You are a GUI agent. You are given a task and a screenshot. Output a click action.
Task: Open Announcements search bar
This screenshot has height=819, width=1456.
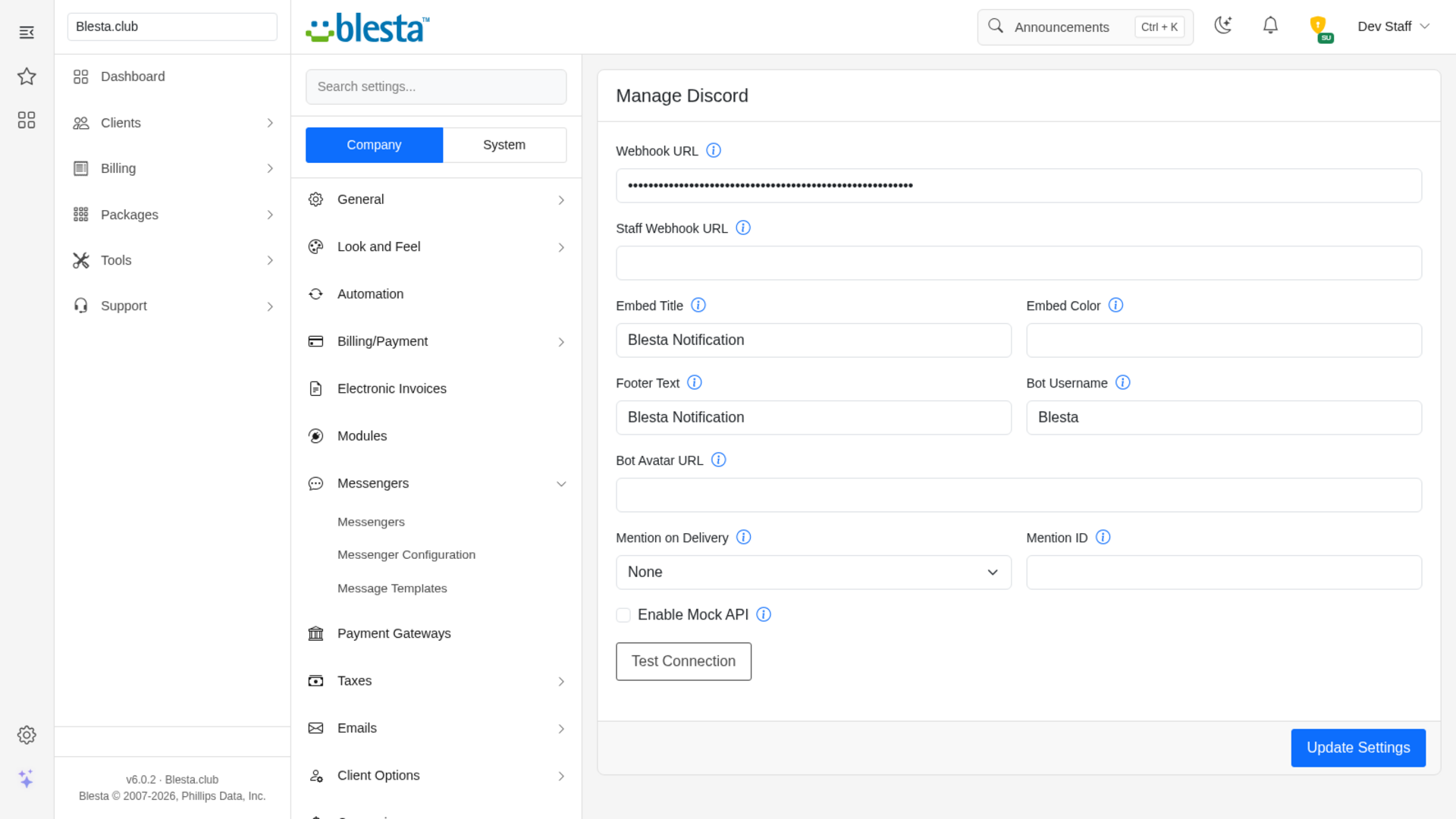1085,27
